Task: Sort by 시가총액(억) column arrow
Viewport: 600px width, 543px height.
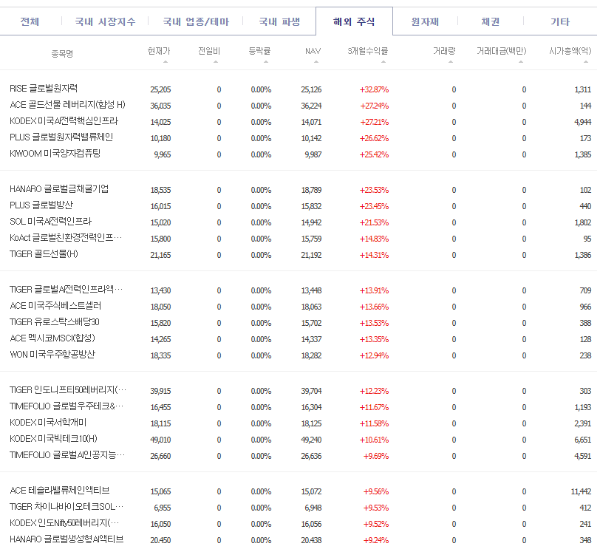Action: tap(586, 62)
